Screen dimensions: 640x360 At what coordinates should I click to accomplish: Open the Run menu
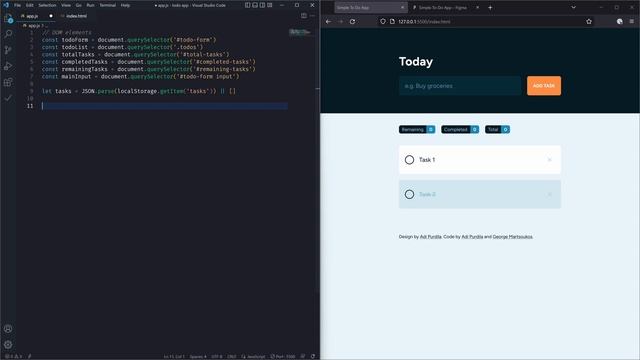point(91,5)
